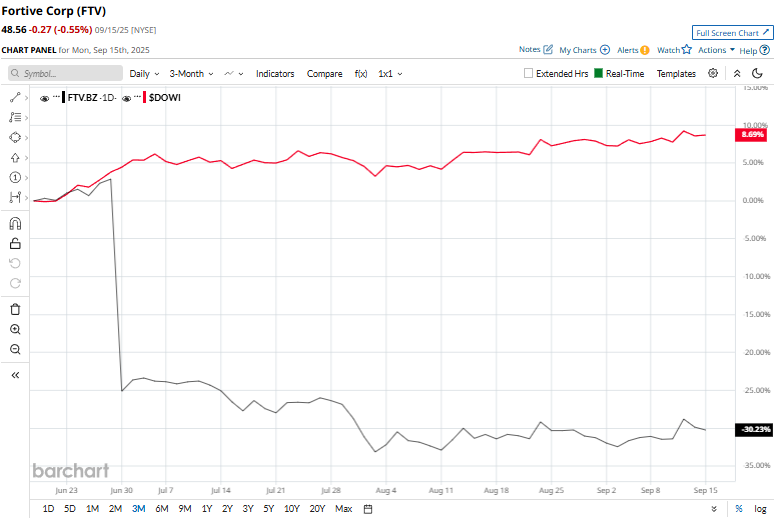Select the trend line drawing tool
The height and width of the screenshot is (523, 776).
click(x=15, y=97)
